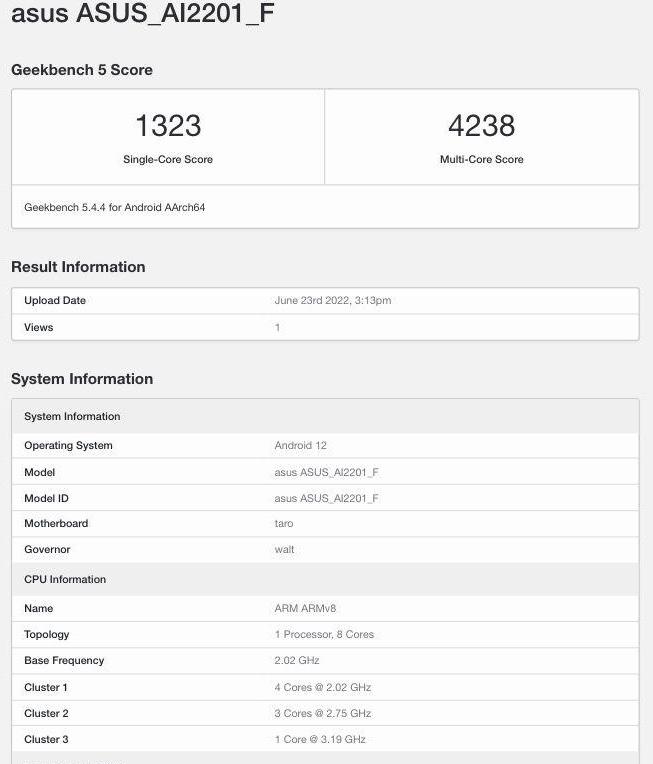Click the asus ASUS_AI2201_F page title
This screenshot has width=653, height=764.
[x=143, y=14]
